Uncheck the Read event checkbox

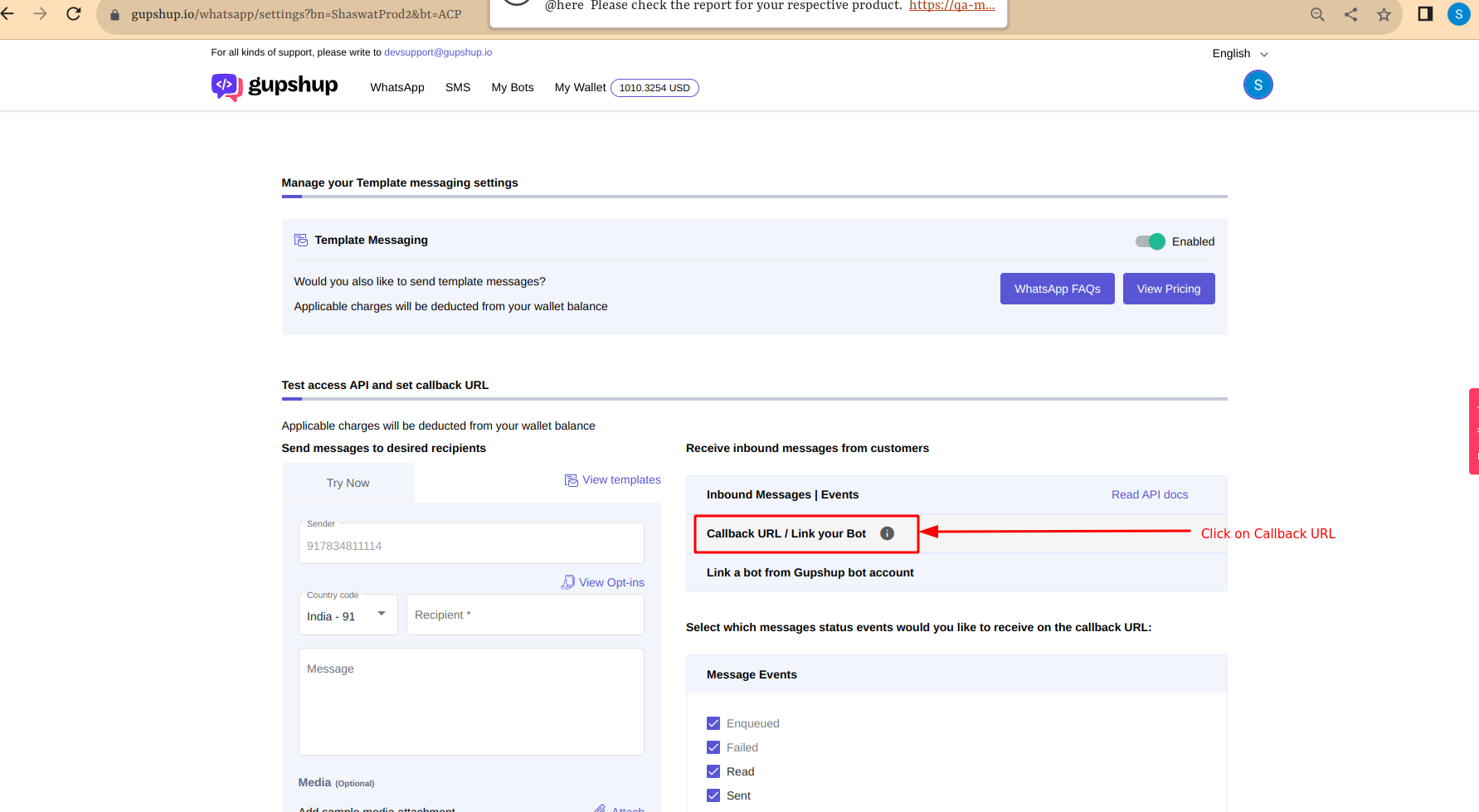click(x=713, y=771)
